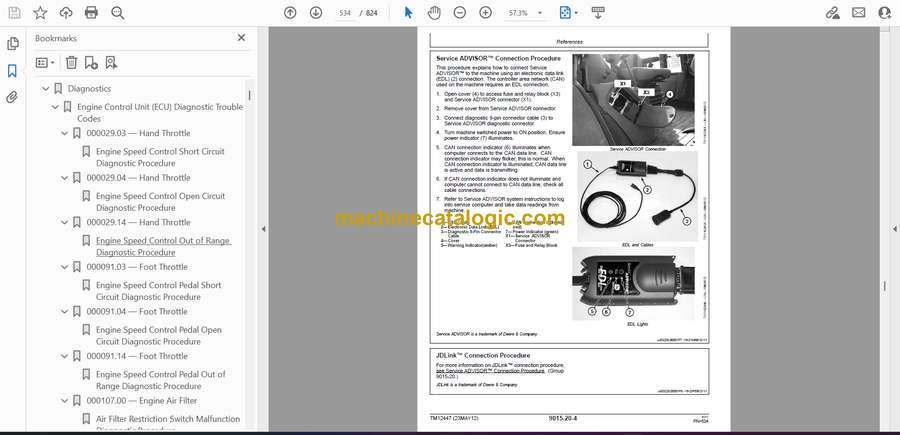Collapse Engine Control Unit Diagnostic Trouble Codes
This screenshot has height=435, width=900.
coord(56,107)
